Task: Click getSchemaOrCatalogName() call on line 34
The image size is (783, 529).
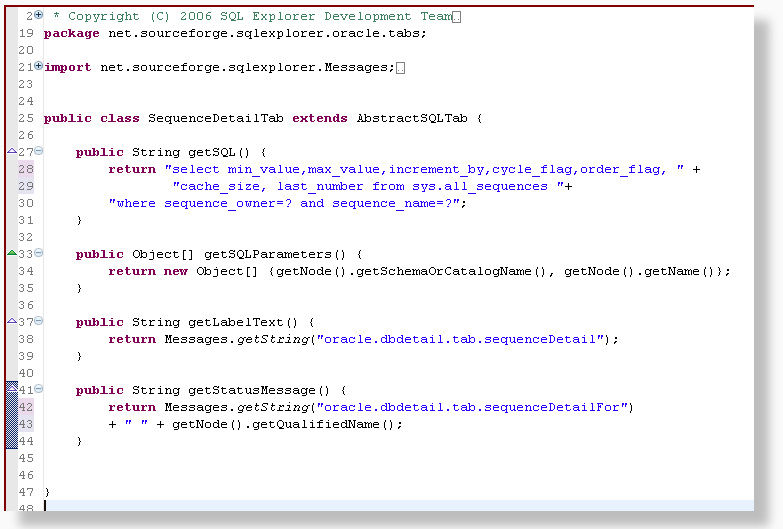Action: (x=451, y=271)
